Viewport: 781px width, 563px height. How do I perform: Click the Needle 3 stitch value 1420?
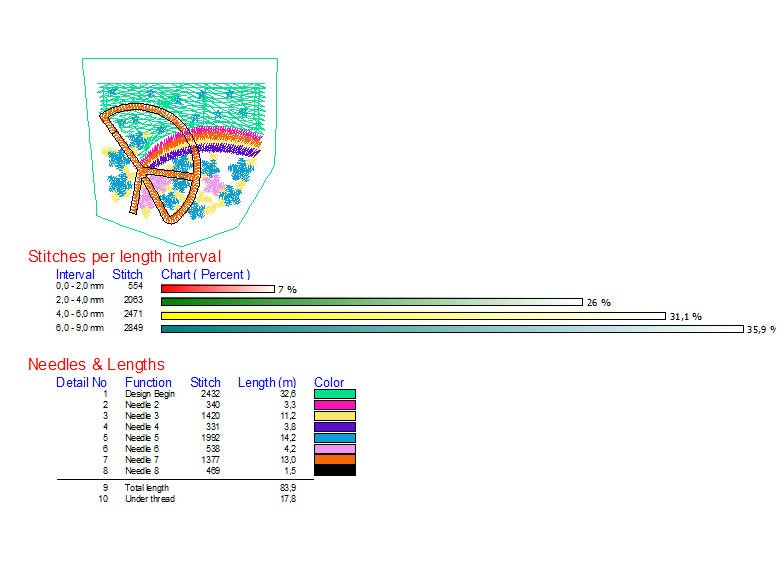click(211, 416)
